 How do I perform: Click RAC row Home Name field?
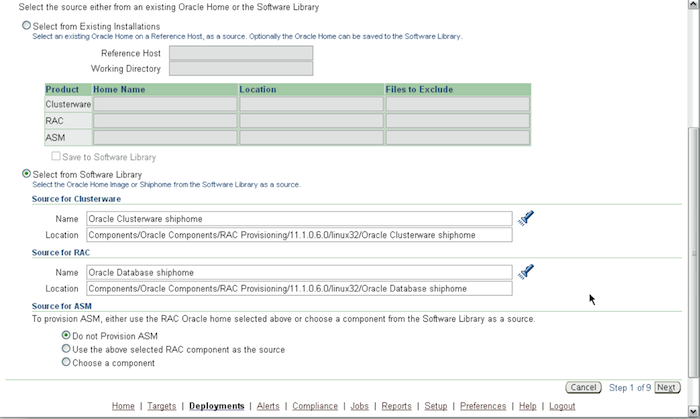click(165, 120)
